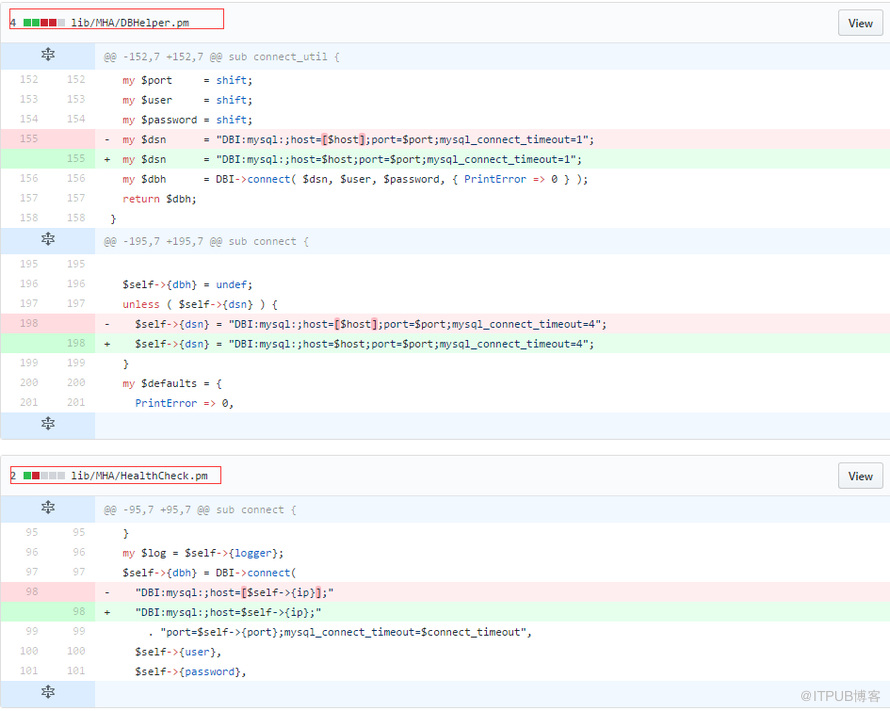Open the lib/MHA/DBHelper.pm file link
Screen dimensions: 890x711
[x=130, y=23]
